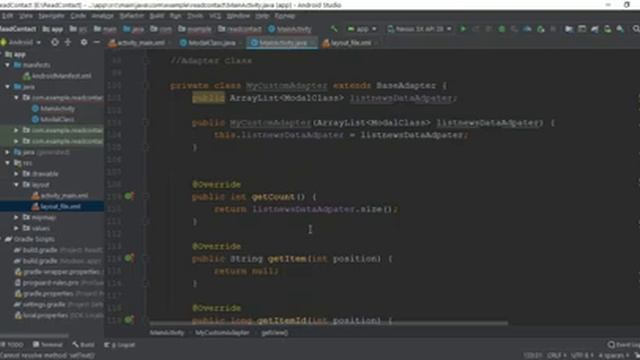
Task: Open the Code menu
Action: coord(78,16)
